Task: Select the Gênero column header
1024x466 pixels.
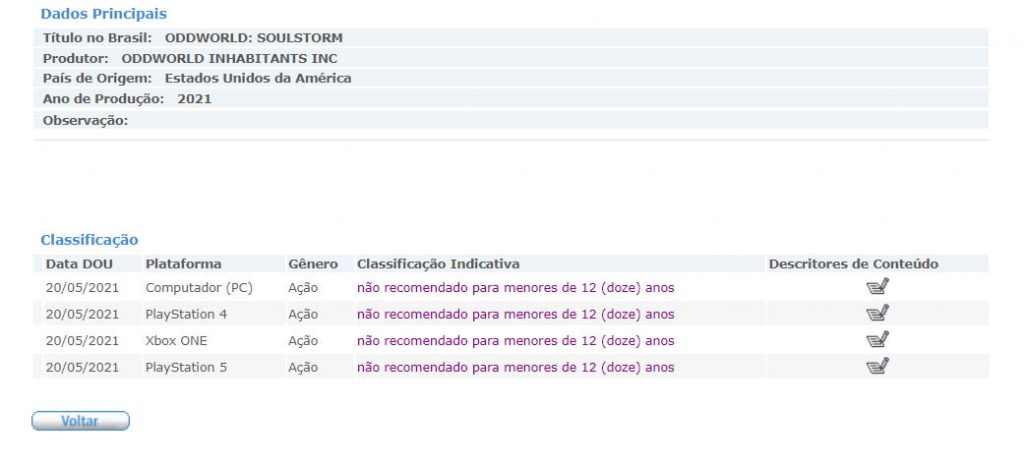Action: [x=313, y=264]
